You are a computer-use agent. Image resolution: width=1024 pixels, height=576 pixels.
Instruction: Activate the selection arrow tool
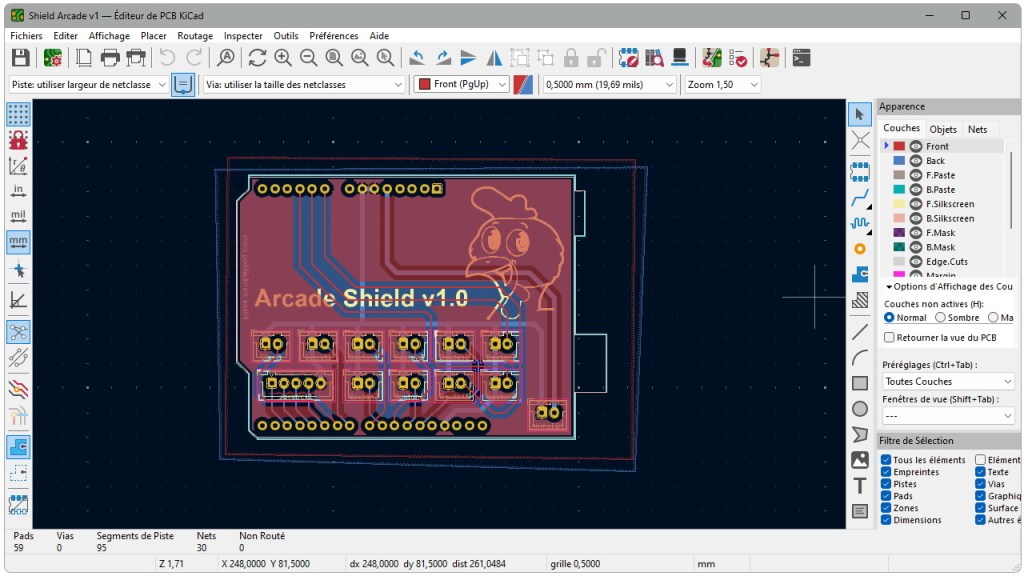(858, 113)
